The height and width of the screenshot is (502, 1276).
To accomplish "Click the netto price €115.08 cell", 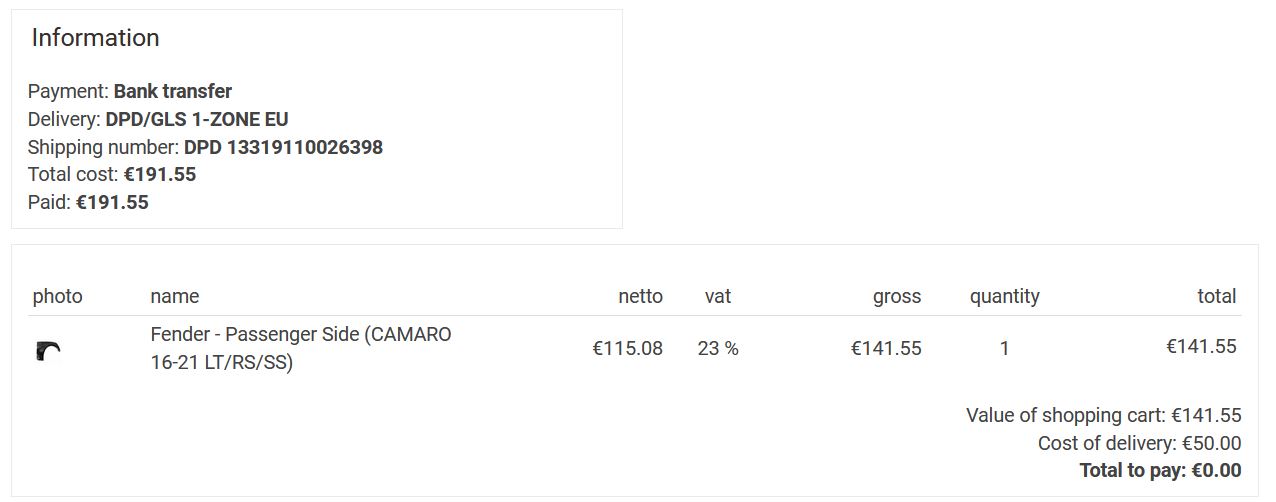I will pyautogui.click(x=627, y=348).
